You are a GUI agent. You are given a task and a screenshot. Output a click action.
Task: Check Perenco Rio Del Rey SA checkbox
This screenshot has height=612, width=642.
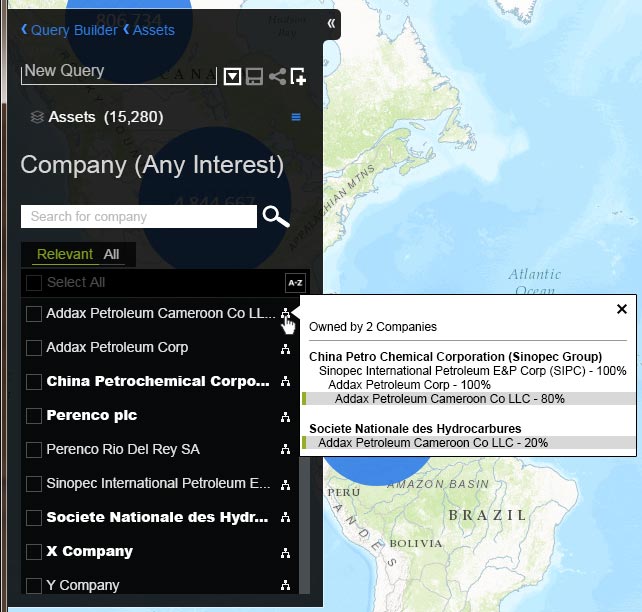pos(34,450)
